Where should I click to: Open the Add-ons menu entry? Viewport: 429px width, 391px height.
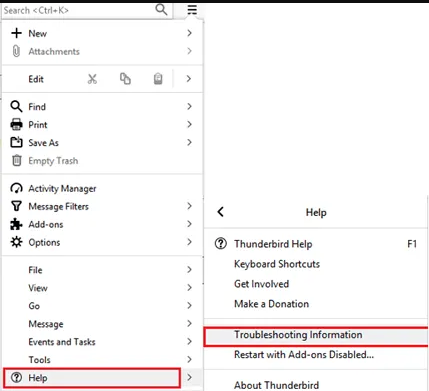tap(102, 224)
